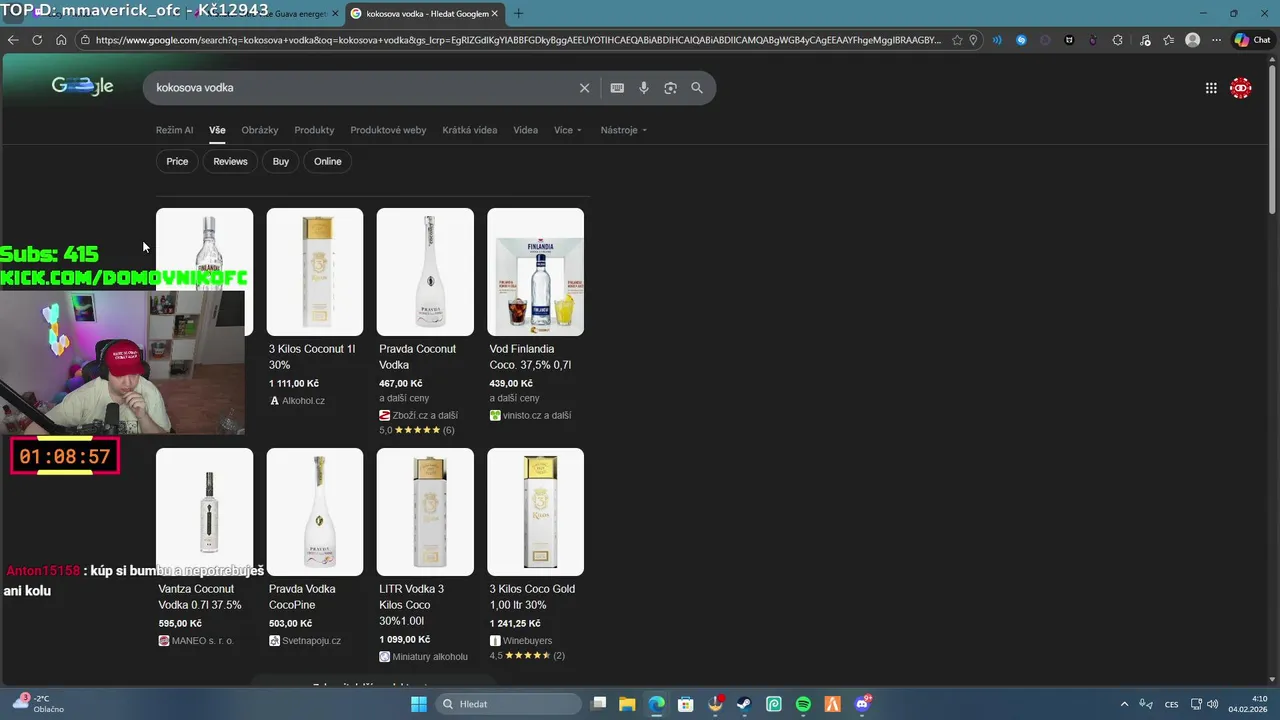Open the CES language indicator

click(x=1171, y=704)
